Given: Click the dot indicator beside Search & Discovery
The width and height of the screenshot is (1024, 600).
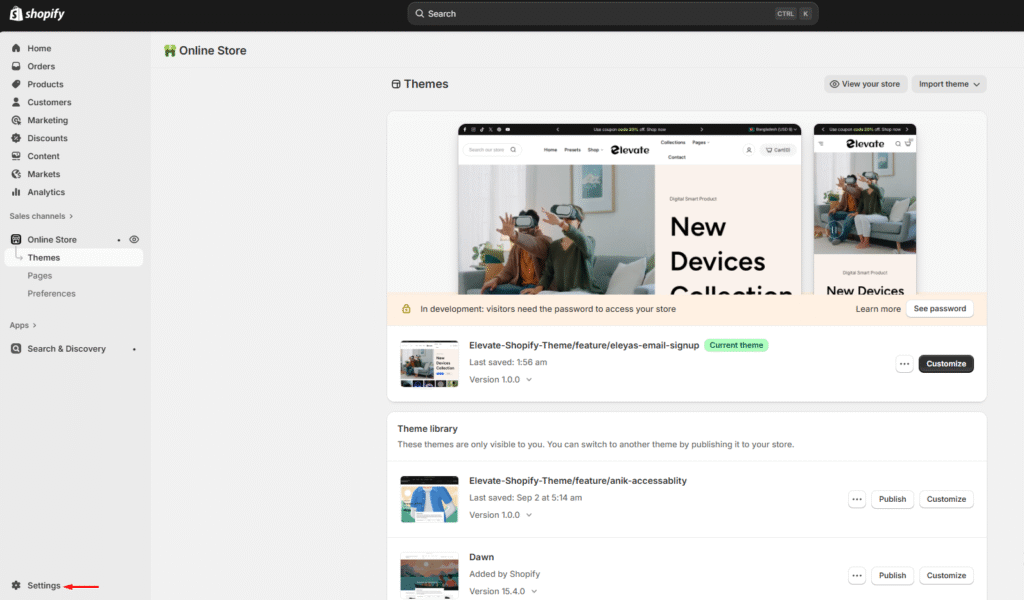Looking at the screenshot, I should click(x=134, y=349).
